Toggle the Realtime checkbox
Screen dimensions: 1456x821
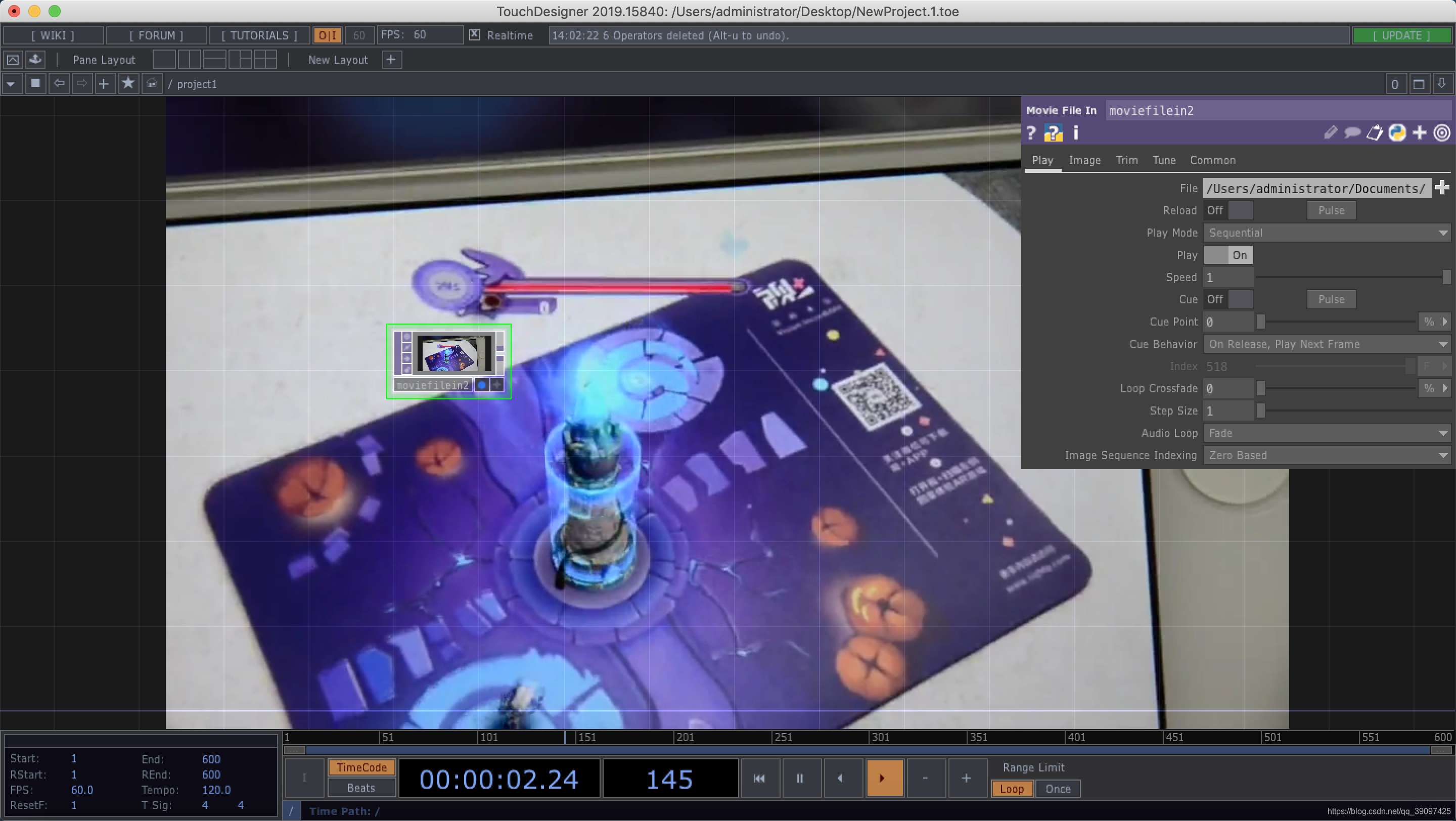coord(475,35)
